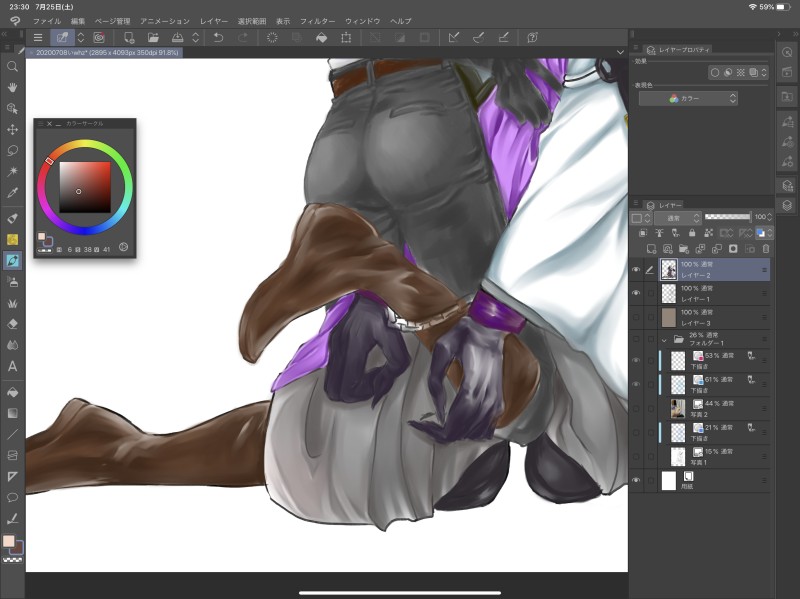Hide the 用紙 paper layer
The width and height of the screenshot is (800, 599).
tap(636, 481)
